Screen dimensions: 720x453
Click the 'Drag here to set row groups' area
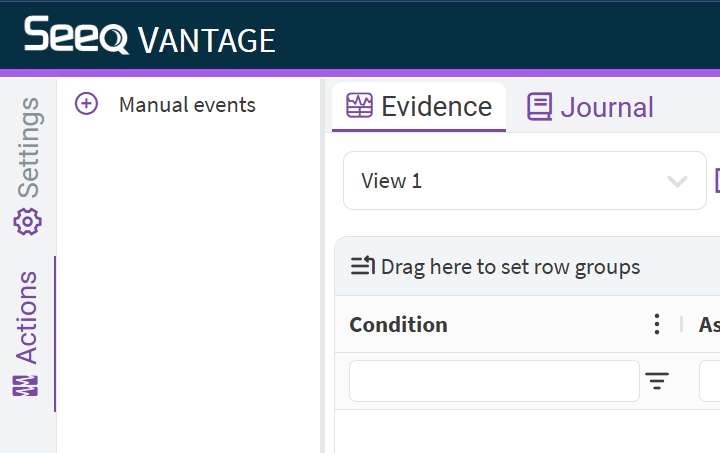(510, 267)
